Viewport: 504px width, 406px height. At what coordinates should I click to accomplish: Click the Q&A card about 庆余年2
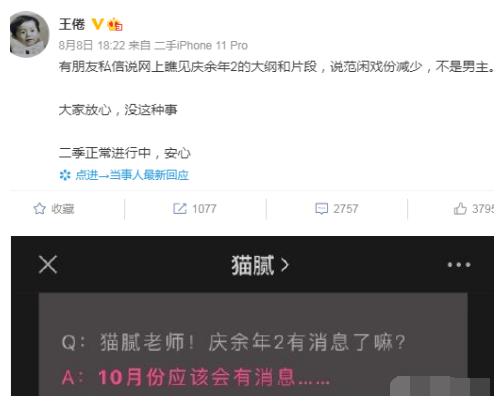[253, 344]
